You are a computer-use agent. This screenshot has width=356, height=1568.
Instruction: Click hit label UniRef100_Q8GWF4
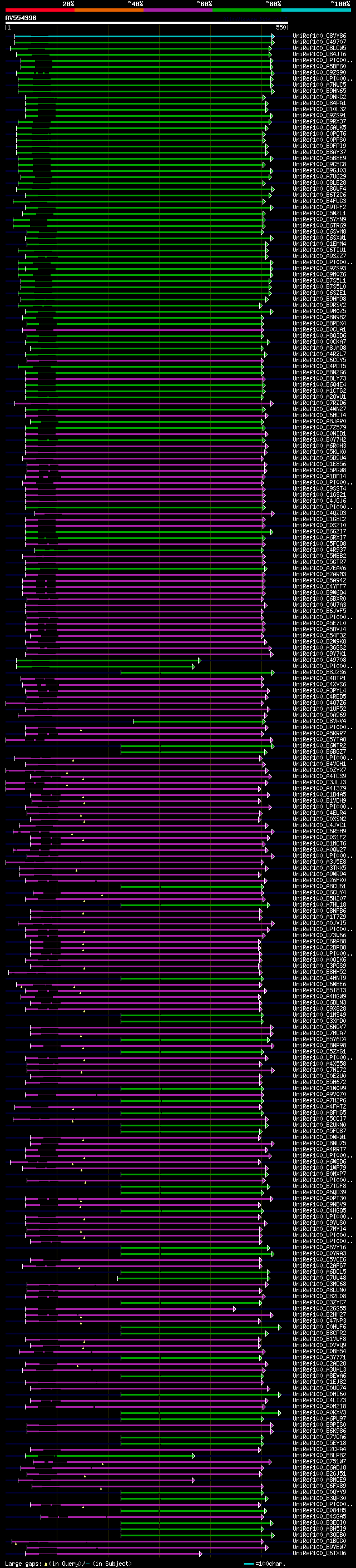(x=319, y=189)
